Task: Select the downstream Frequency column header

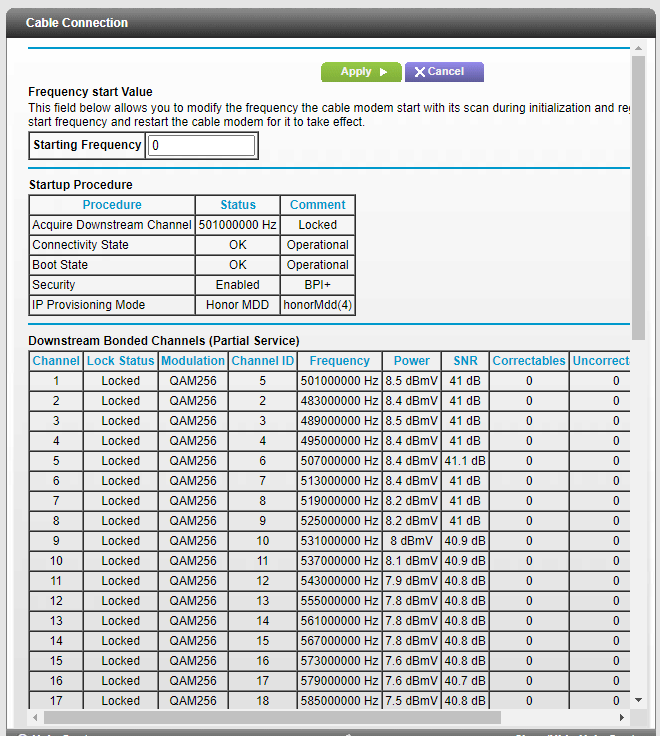Action: [x=339, y=361]
